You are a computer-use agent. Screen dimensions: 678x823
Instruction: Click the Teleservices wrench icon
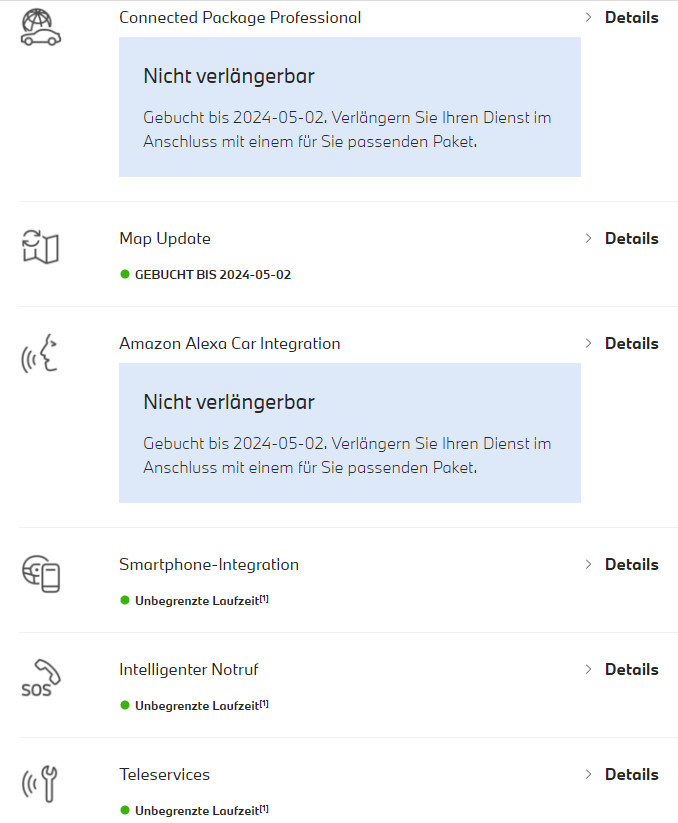click(40, 783)
